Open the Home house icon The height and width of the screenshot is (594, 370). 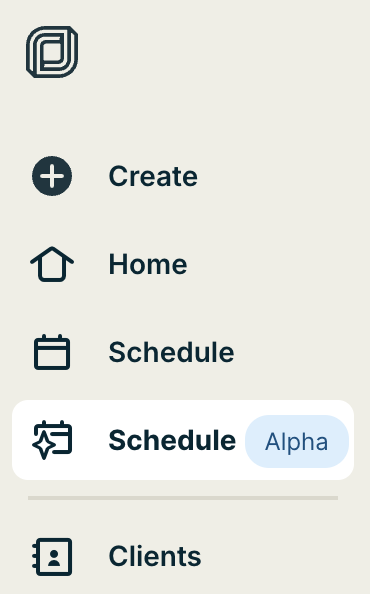click(x=52, y=264)
